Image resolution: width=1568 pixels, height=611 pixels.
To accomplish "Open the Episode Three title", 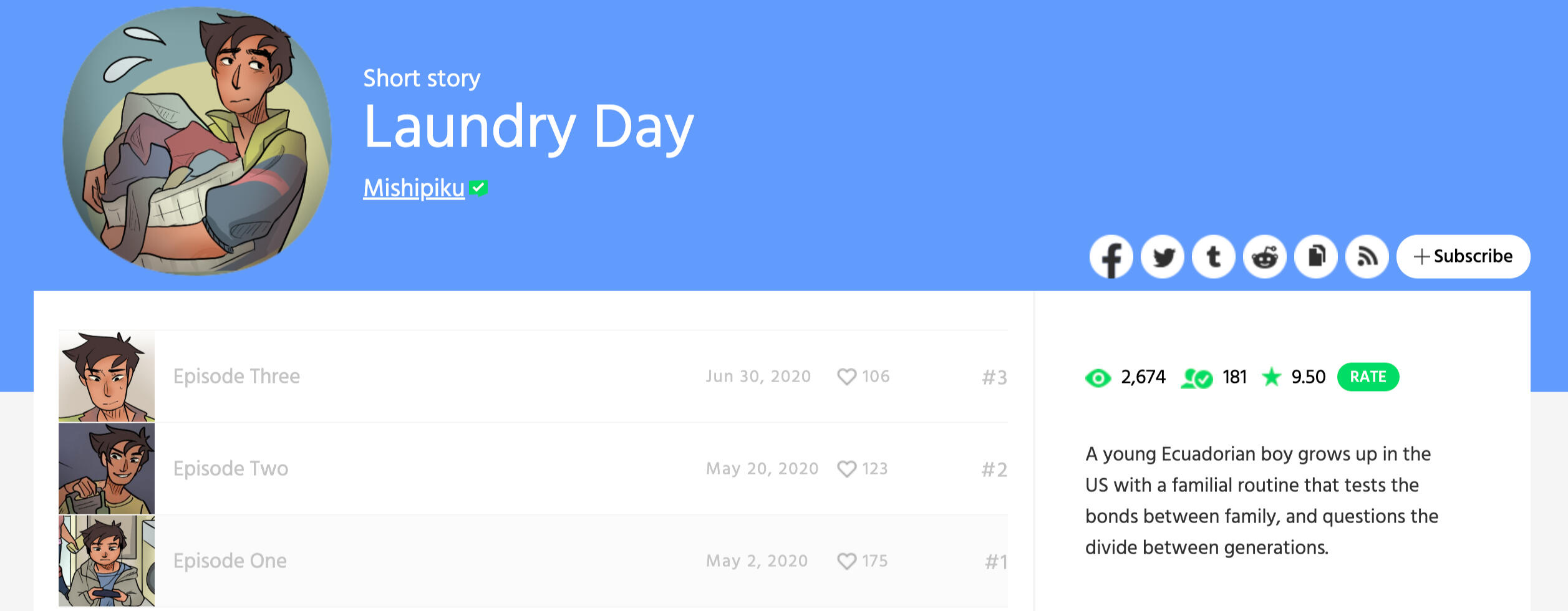I will click(236, 377).
